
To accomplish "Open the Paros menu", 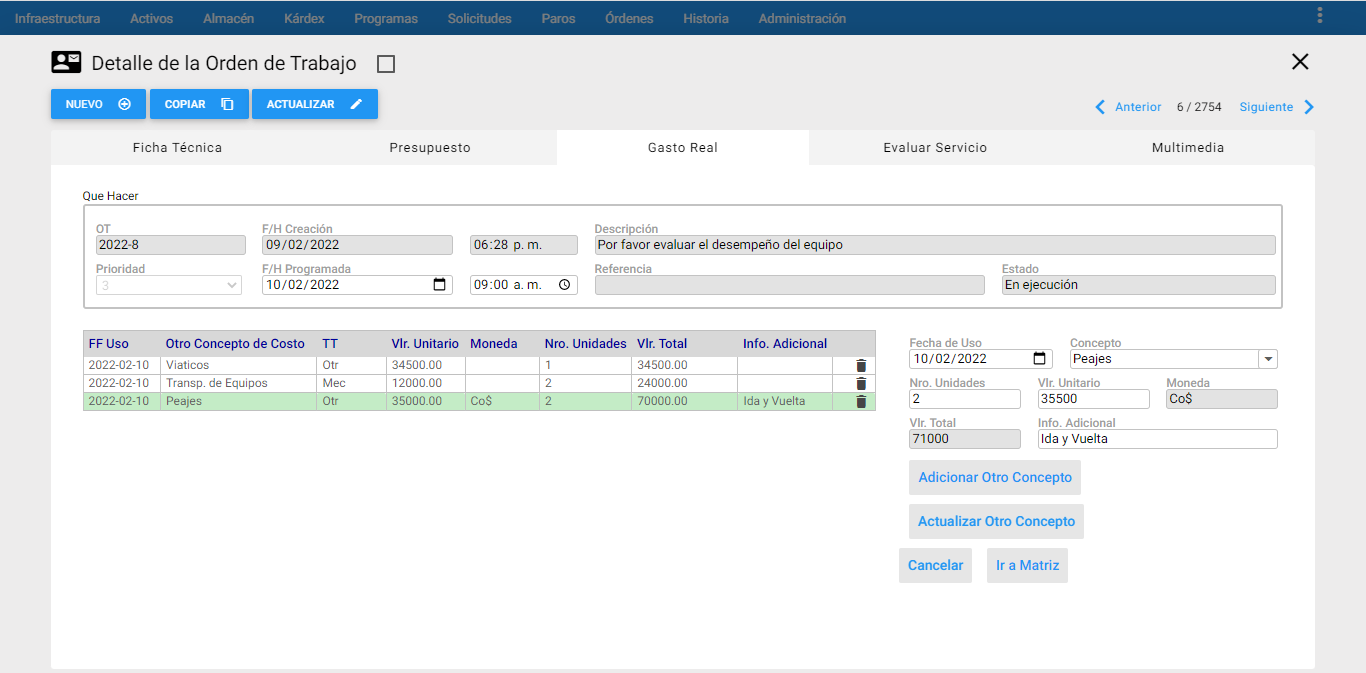I will pos(558,18).
